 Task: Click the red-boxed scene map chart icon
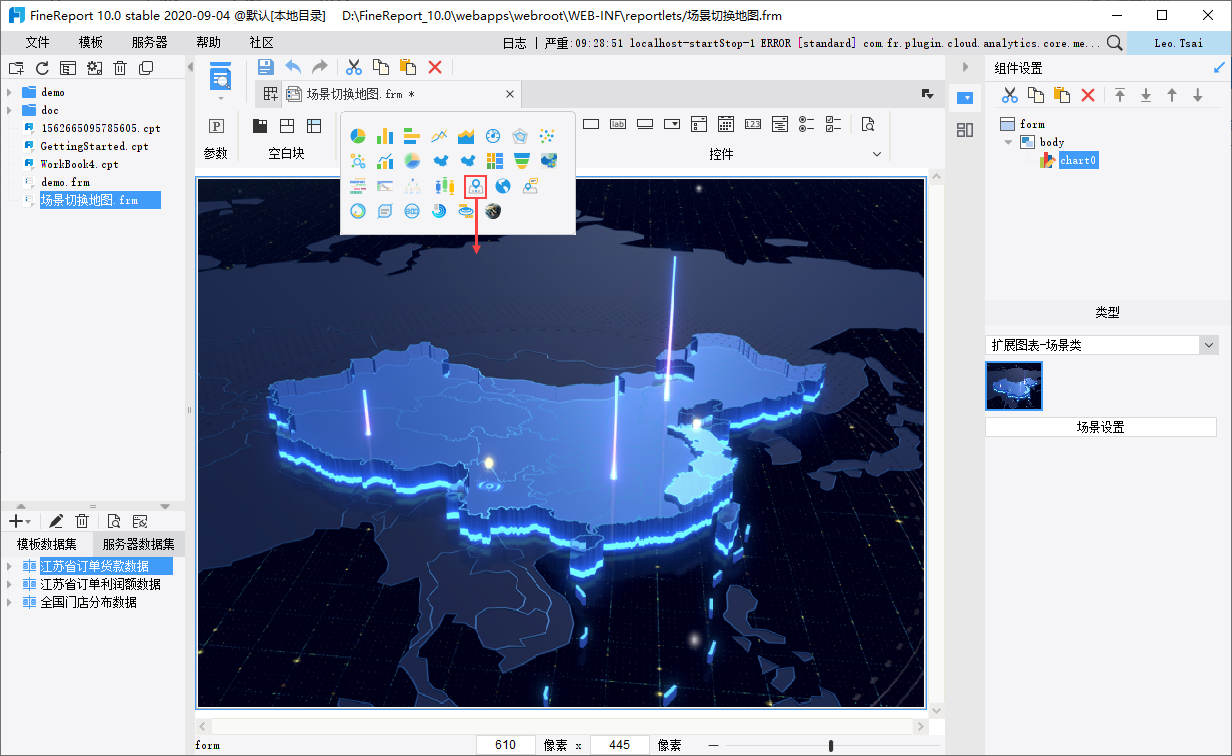(x=476, y=186)
